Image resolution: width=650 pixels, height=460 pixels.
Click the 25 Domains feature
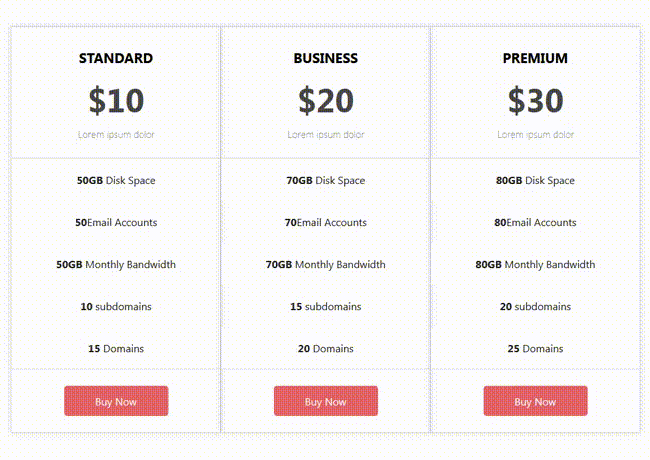[x=535, y=349]
